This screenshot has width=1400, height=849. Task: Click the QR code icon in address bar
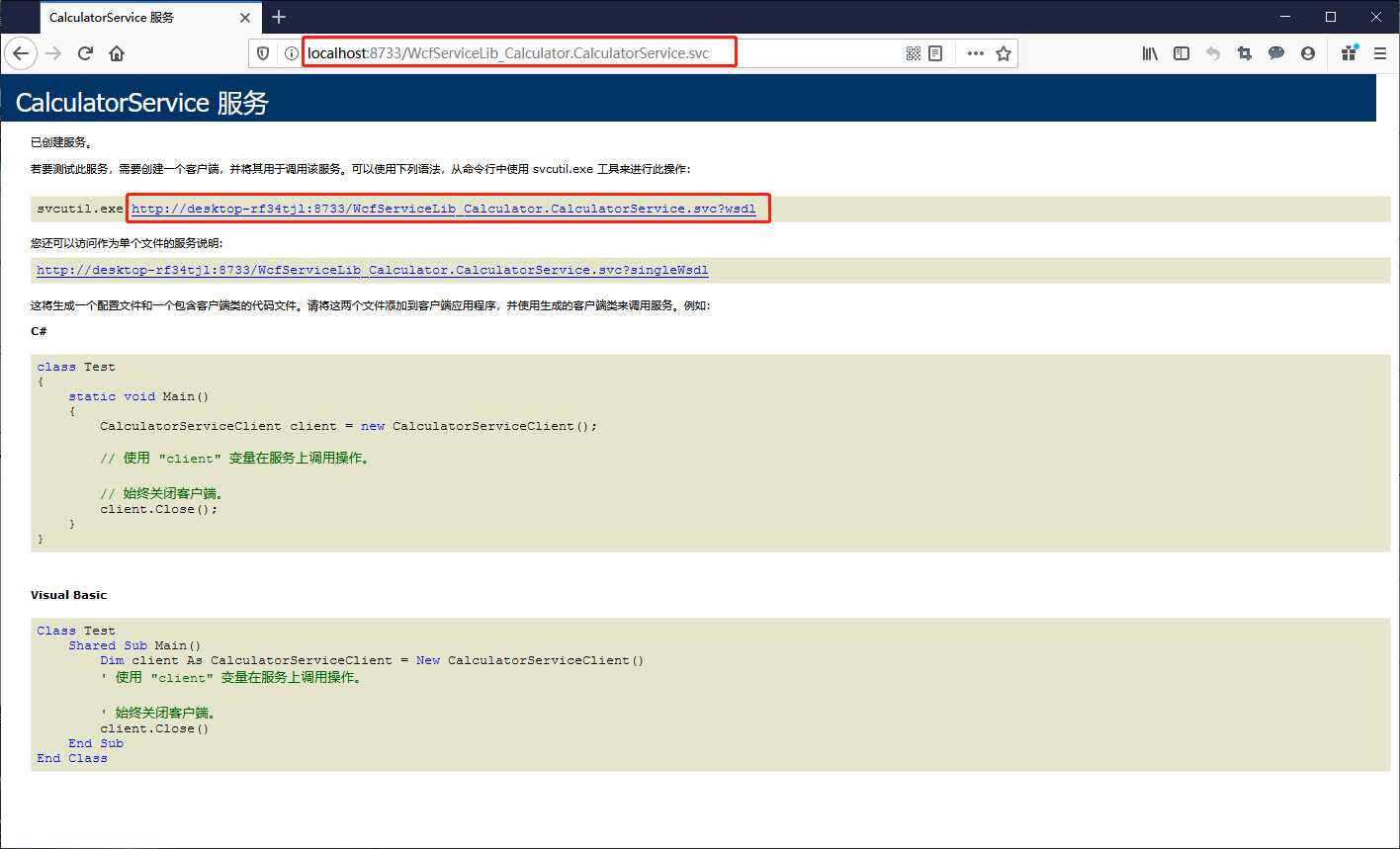(914, 53)
